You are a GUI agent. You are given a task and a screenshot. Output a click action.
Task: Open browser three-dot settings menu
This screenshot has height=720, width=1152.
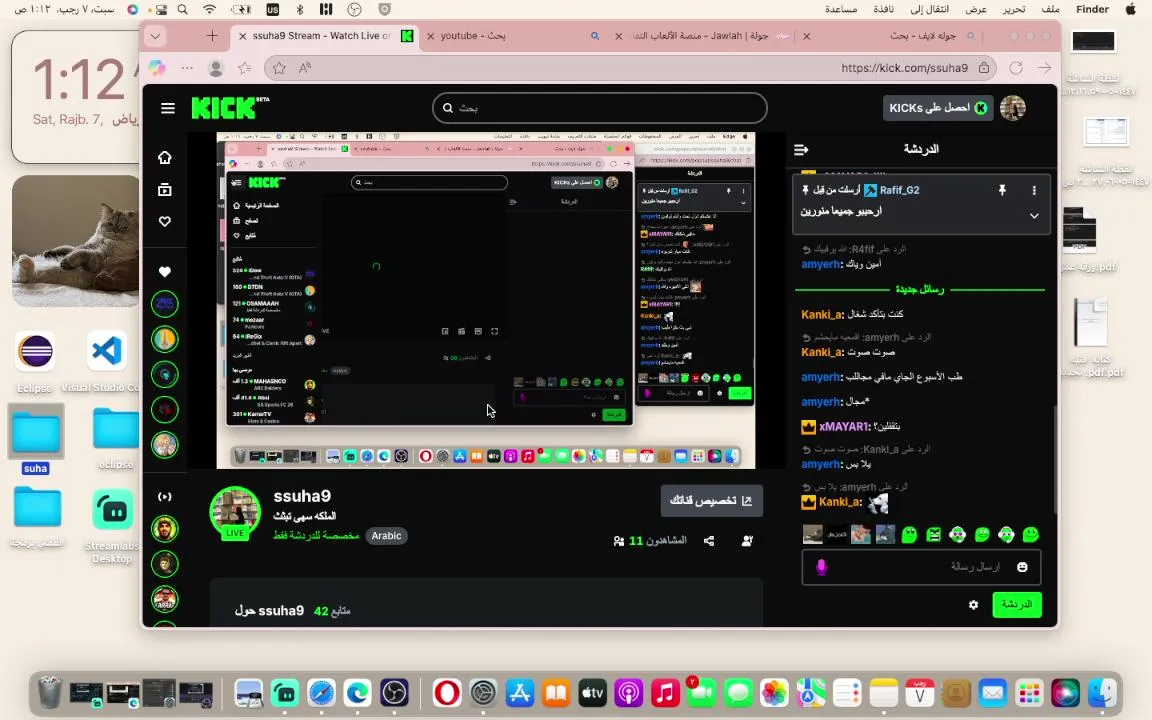[187, 68]
